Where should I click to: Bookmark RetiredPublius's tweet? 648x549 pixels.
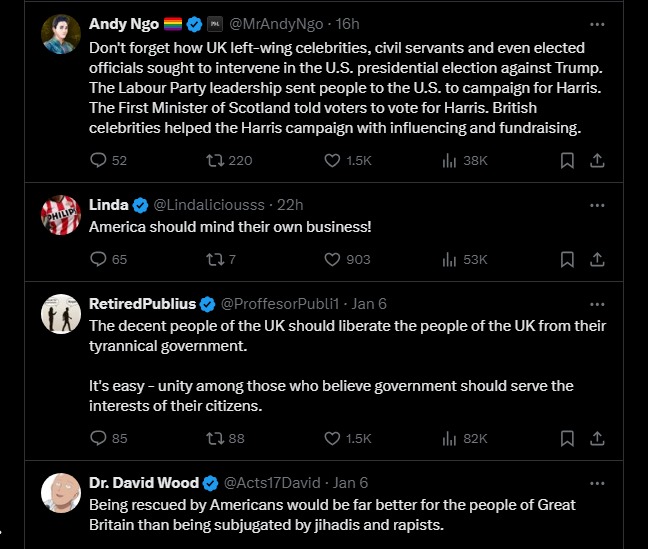[566, 438]
